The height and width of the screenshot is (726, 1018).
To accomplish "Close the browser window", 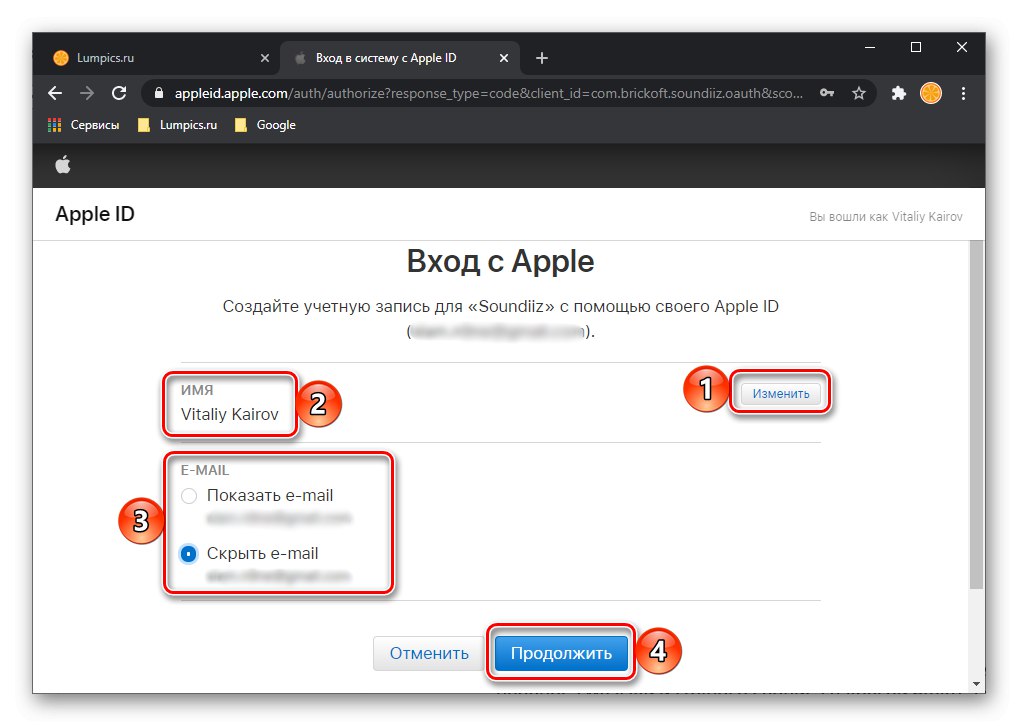I will click(x=962, y=47).
